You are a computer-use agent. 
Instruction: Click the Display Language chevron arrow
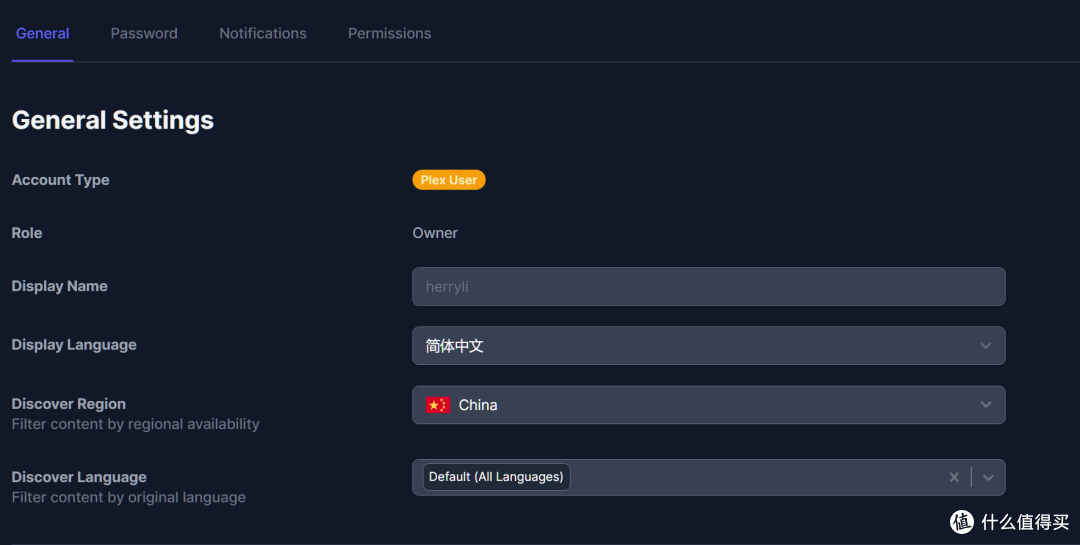click(x=985, y=346)
